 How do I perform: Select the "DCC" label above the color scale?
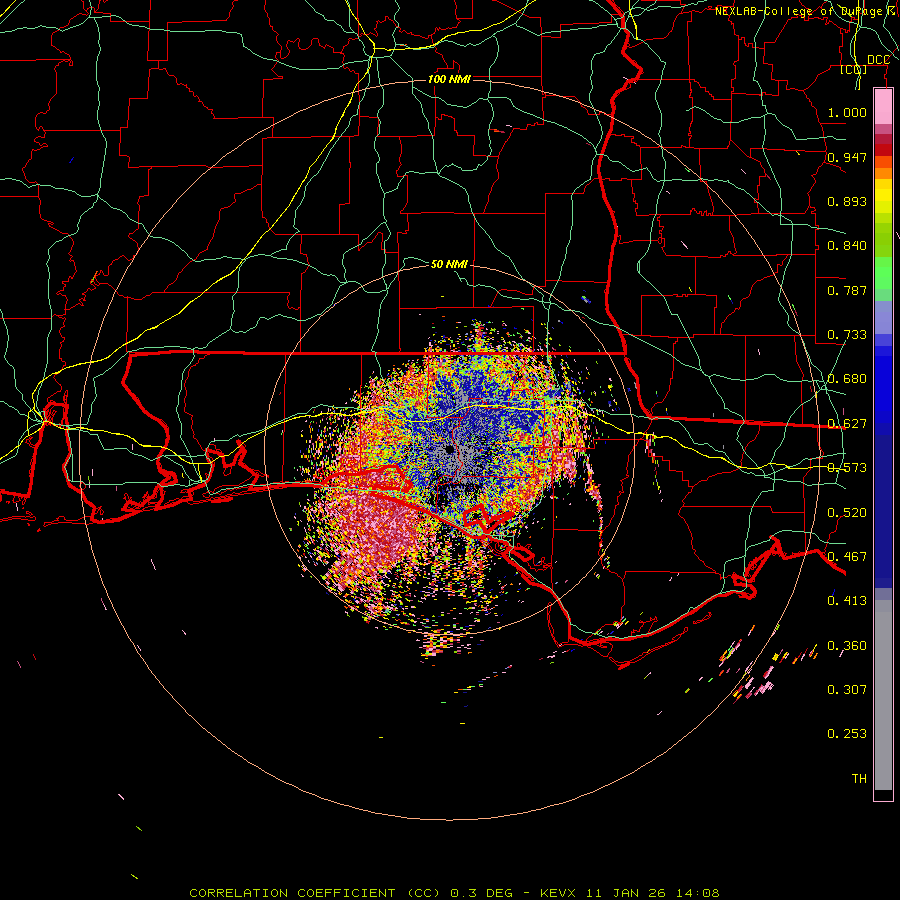(x=878, y=60)
